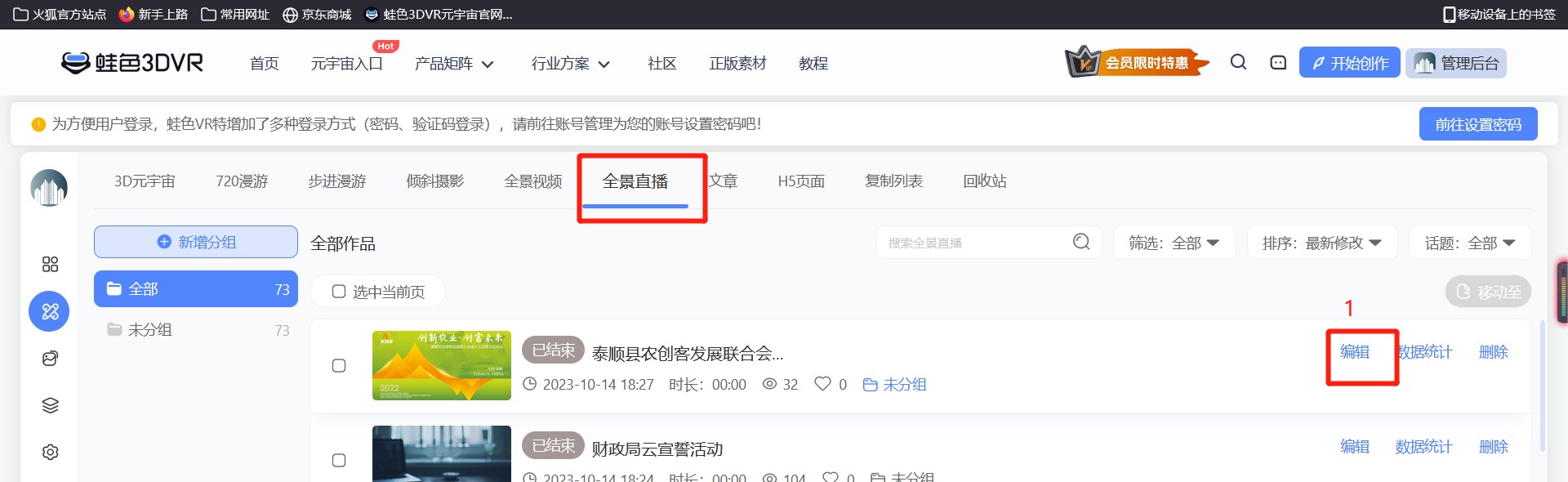
Task: Click the views eye icon for 泰顺县农创客
Action: [x=769, y=384]
